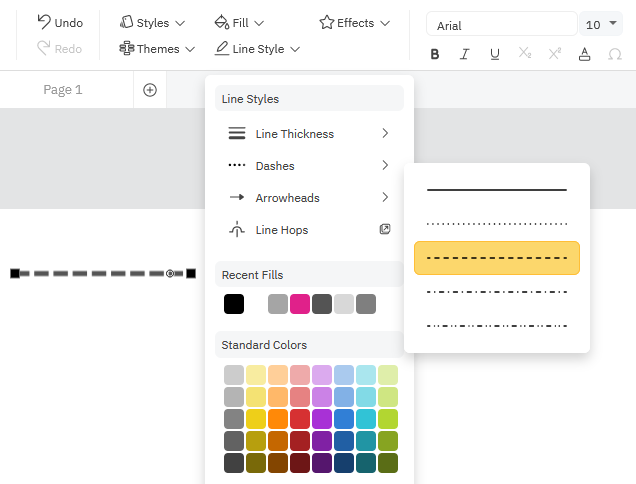
Task: Add a new page with plus icon
Action: [150, 90]
